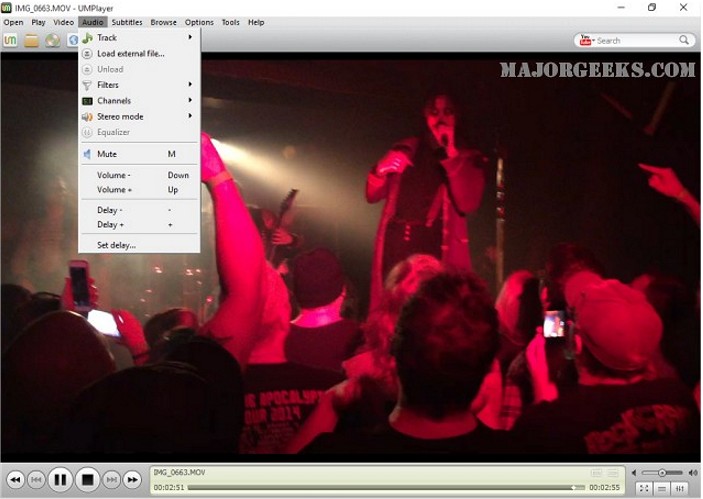Screen dimensions: 703x499
Task: Click the elapsed time 00:02:51
Action: 169,487
